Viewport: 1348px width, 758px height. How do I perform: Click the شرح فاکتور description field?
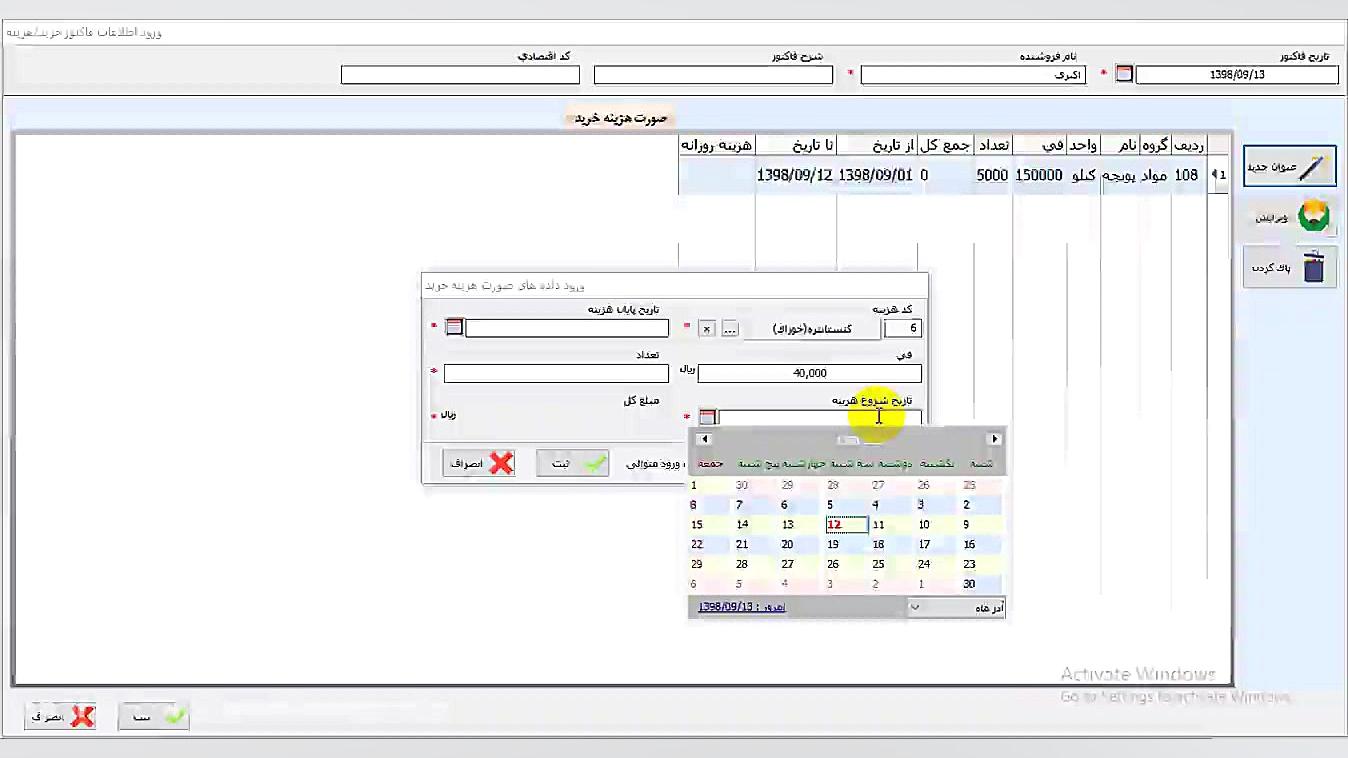point(713,74)
